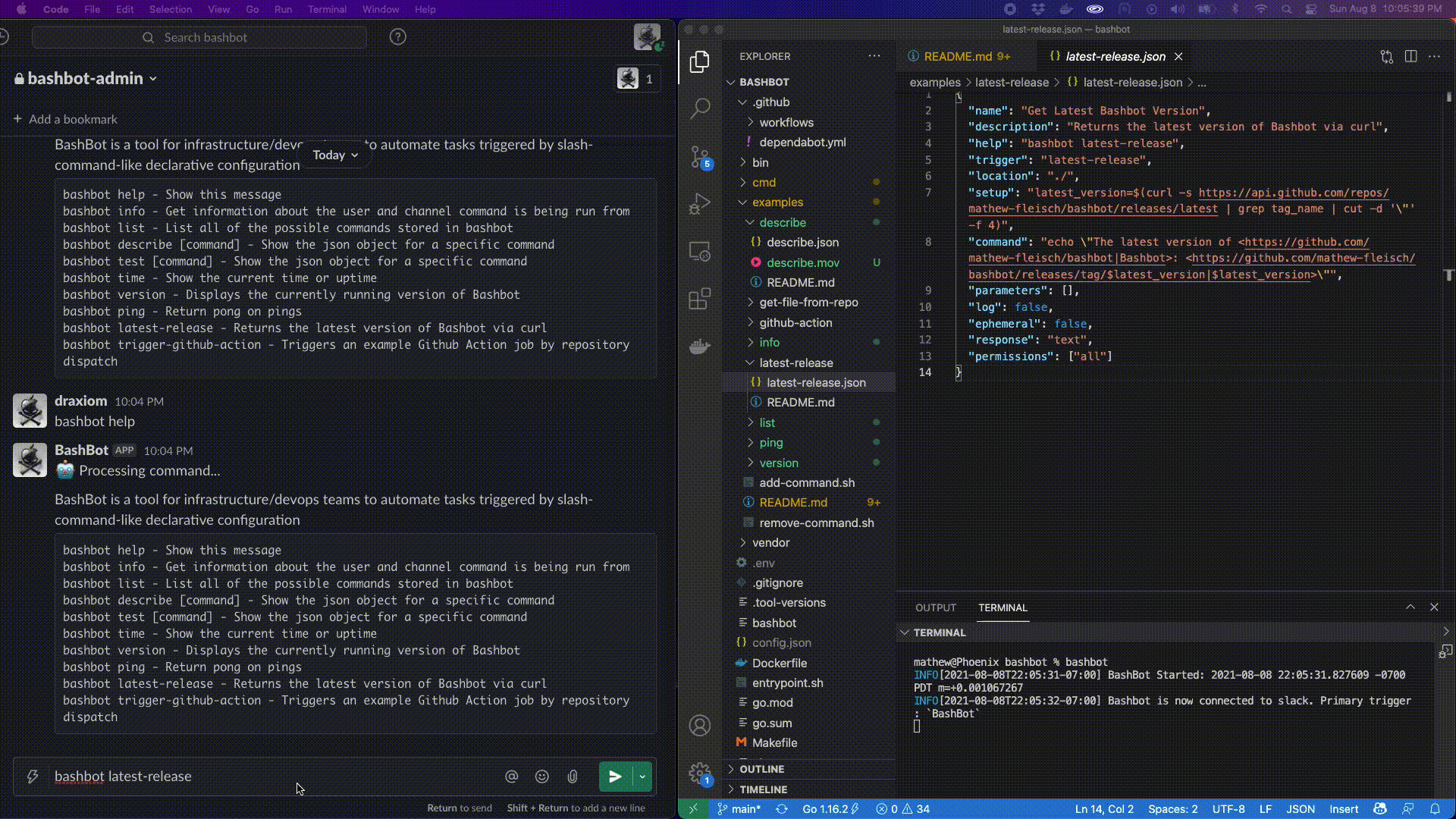Open Slack send options dropdown arrow
The height and width of the screenshot is (819, 1456).
click(642, 777)
